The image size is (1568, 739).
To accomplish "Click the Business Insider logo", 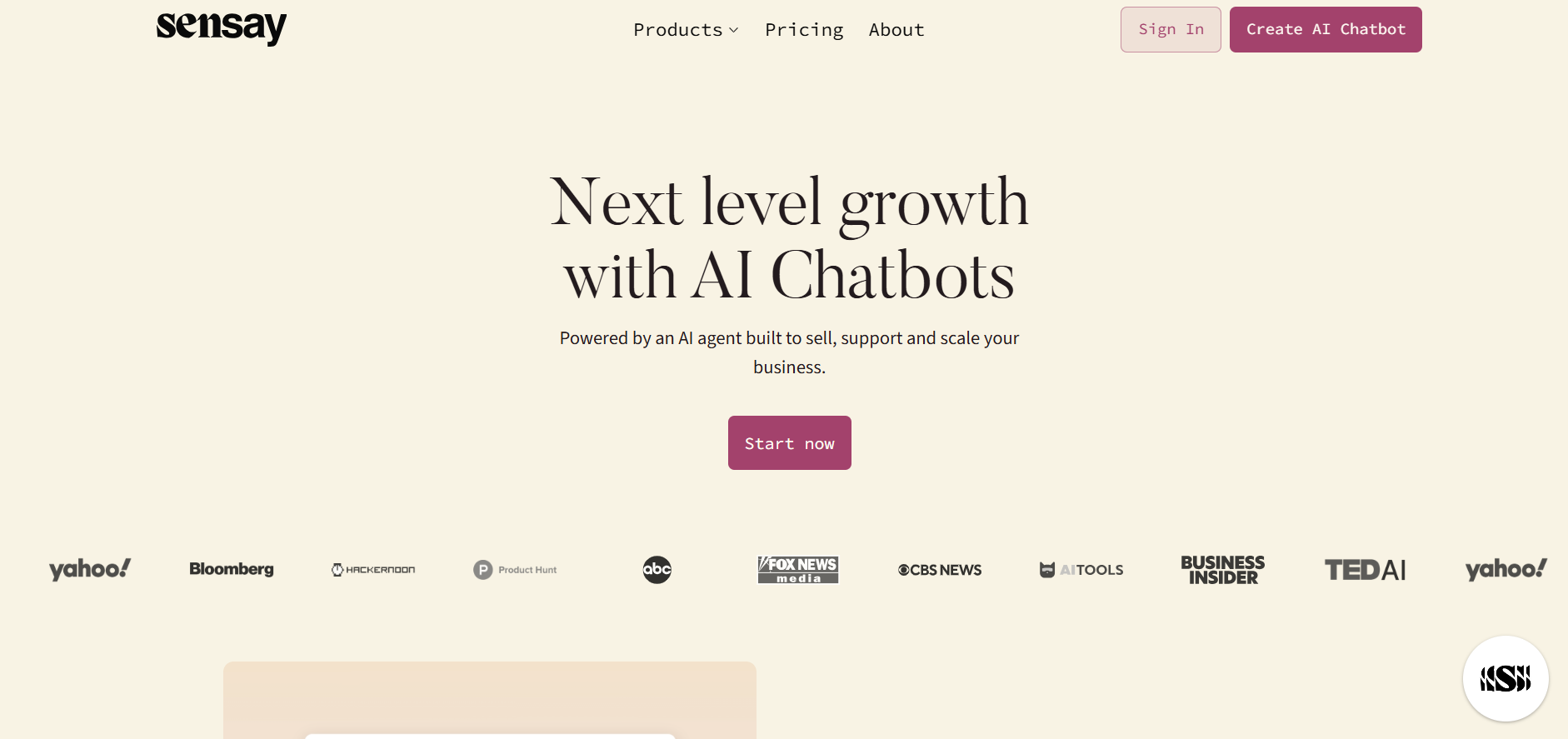I will 1222,570.
